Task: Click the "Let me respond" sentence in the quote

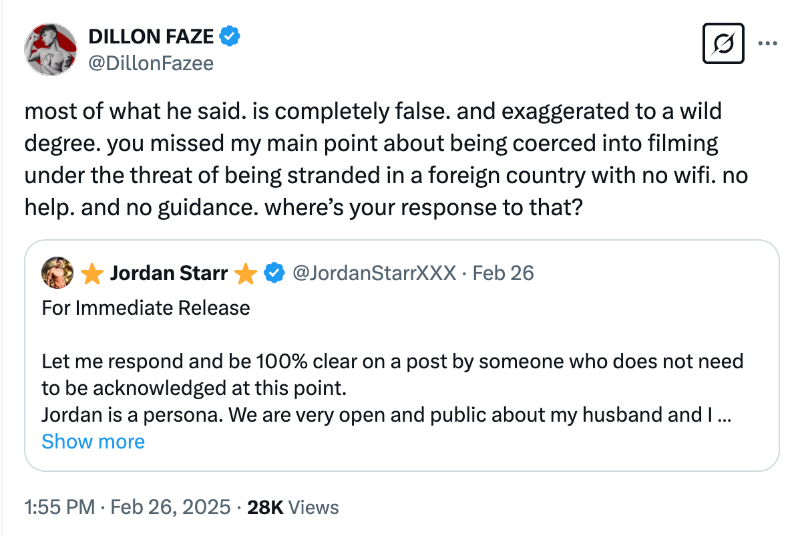Action: [392, 362]
